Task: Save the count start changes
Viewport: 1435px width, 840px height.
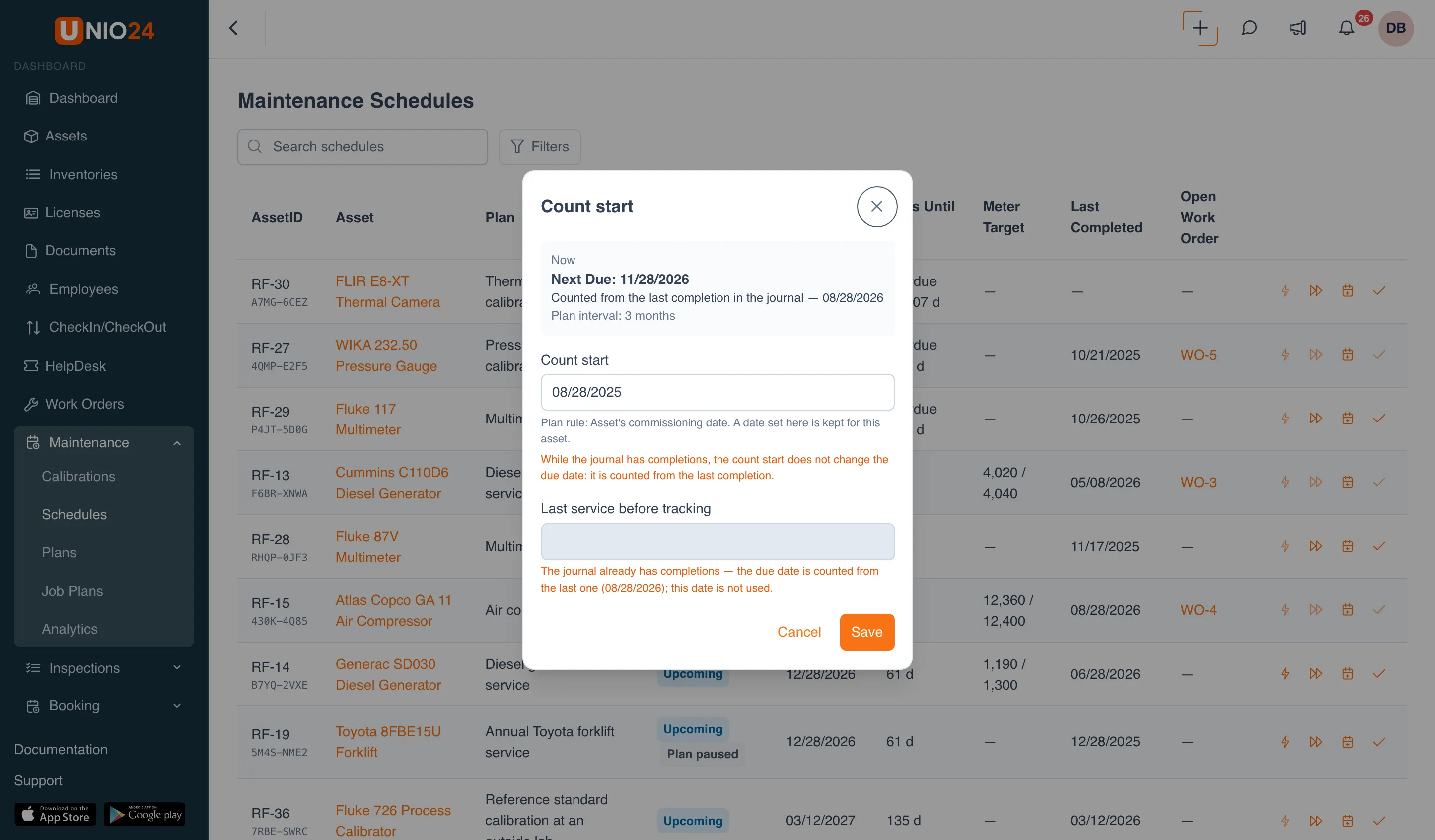Action: (x=866, y=632)
